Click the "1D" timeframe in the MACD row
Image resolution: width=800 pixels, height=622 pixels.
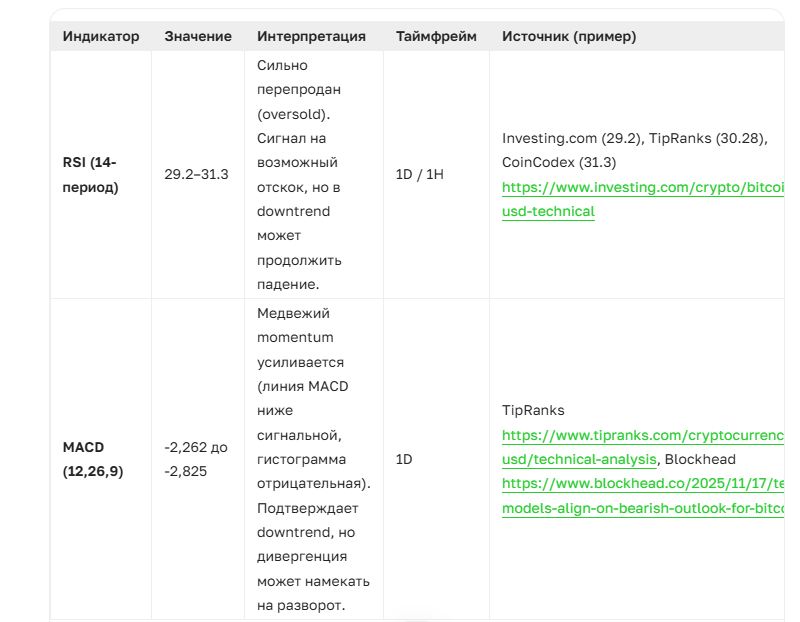404,459
